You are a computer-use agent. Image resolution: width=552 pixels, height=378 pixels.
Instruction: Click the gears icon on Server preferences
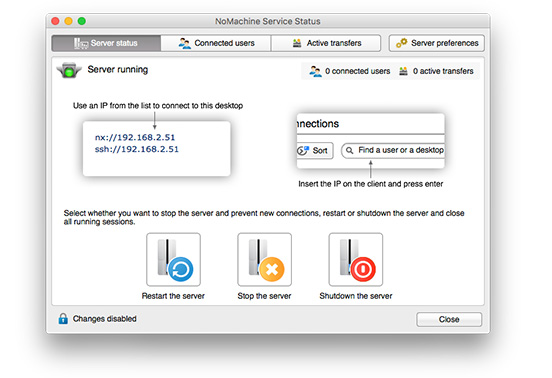pyautogui.click(x=401, y=43)
